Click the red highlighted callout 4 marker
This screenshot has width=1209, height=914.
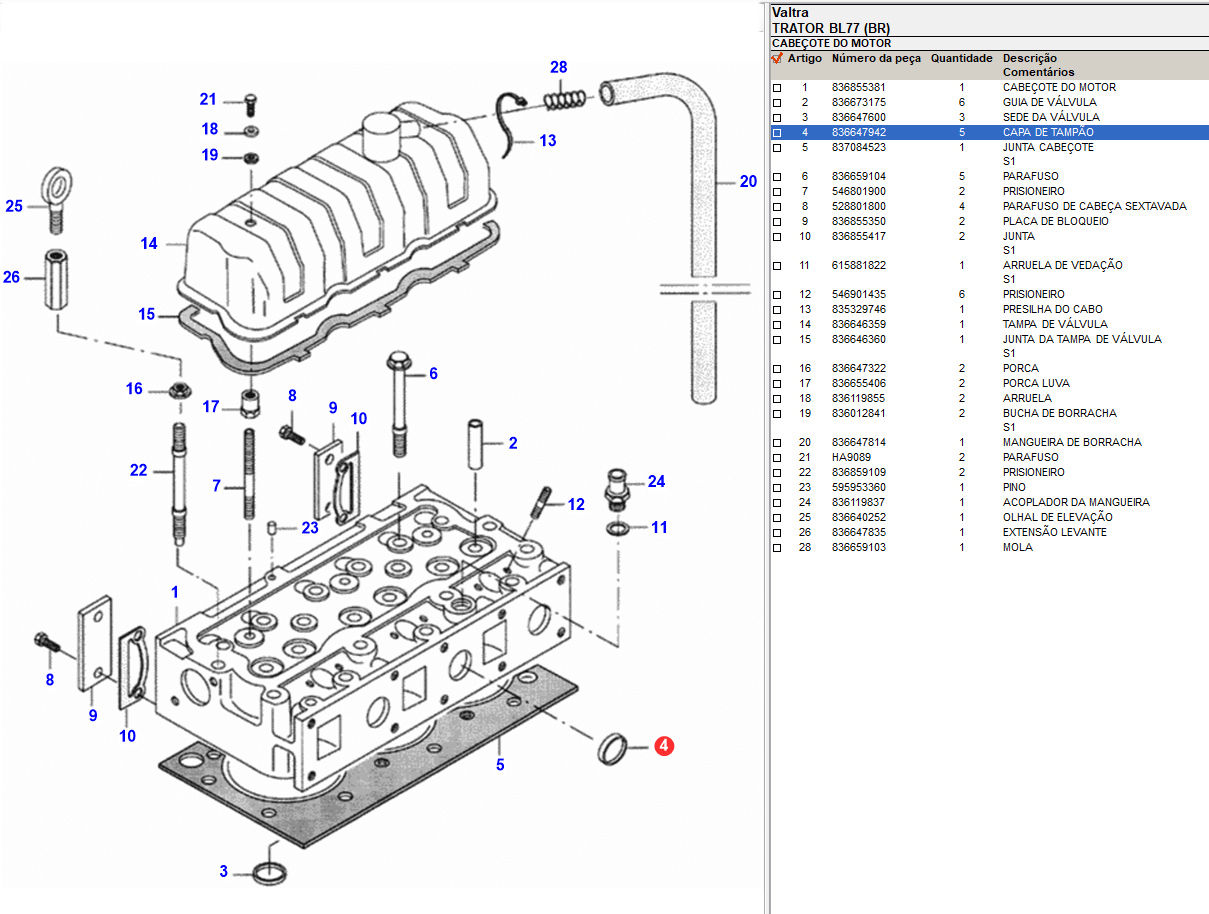tap(664, 746)
